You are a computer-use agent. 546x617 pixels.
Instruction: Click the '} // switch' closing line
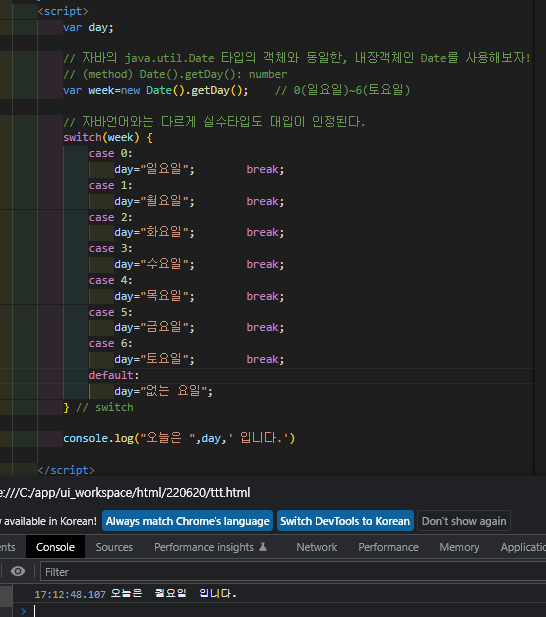tap(98, 407)
